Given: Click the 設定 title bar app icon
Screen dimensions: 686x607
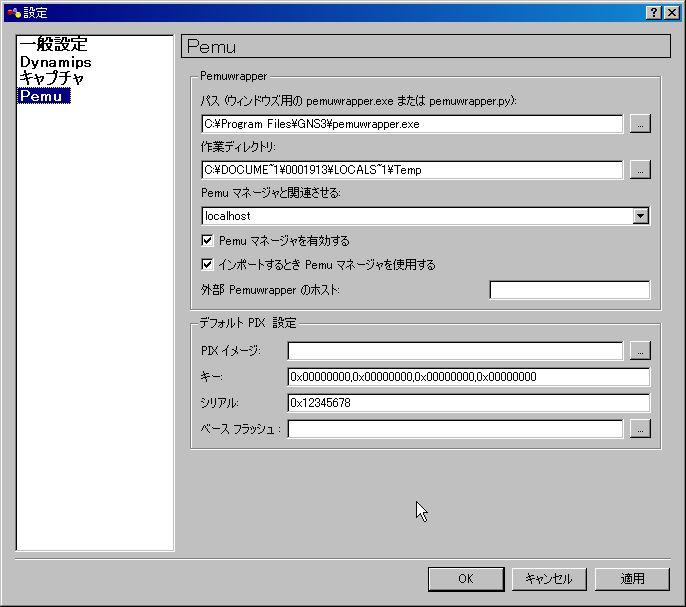Looking at the screenshot, I should tap(14, 13).
